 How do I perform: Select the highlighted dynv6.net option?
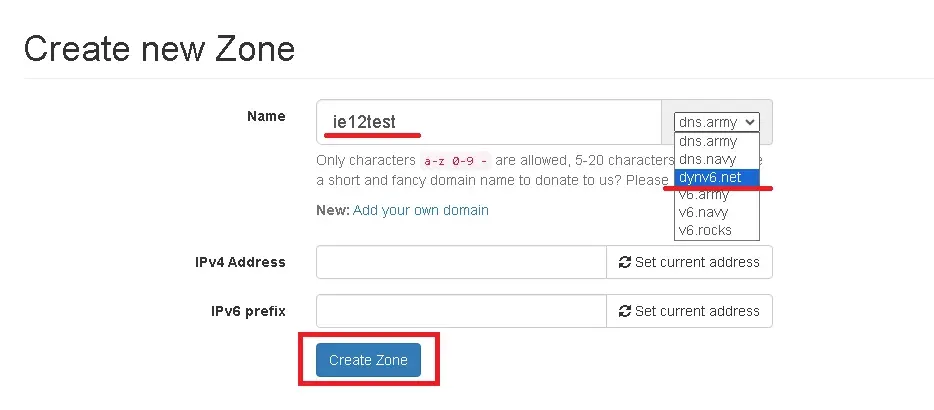click(x=710, y=177)
